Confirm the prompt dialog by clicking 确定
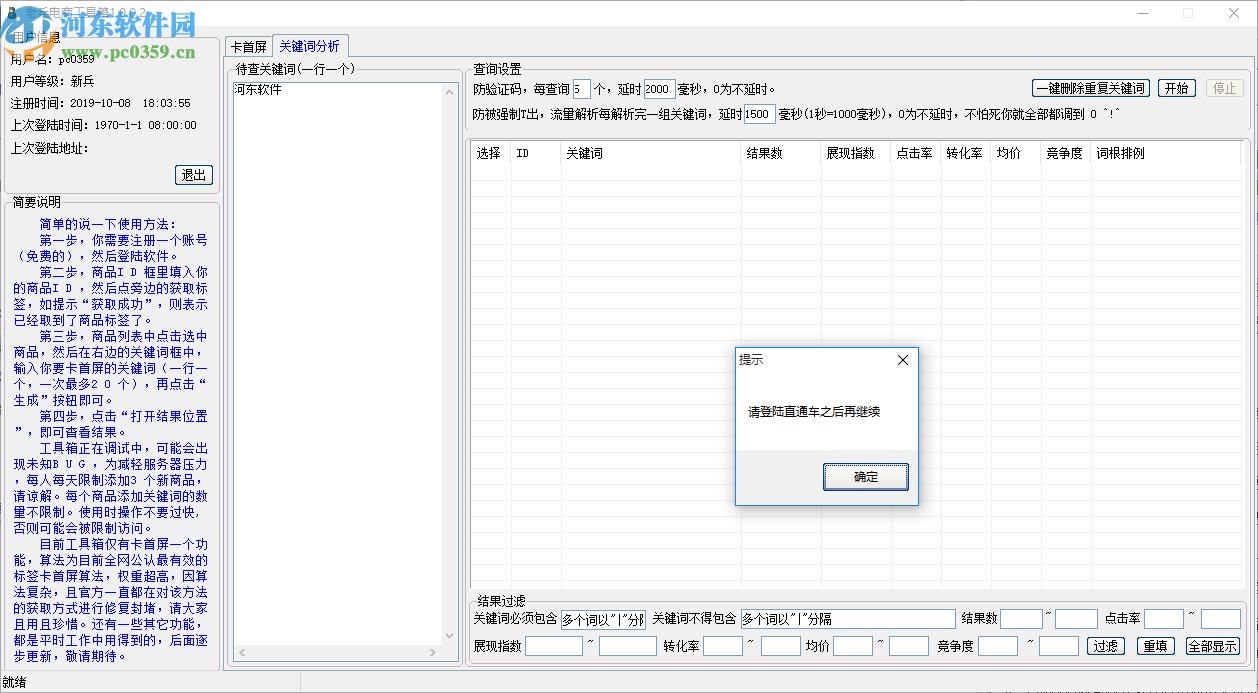 pyautogui.click(x=865, y=477)
